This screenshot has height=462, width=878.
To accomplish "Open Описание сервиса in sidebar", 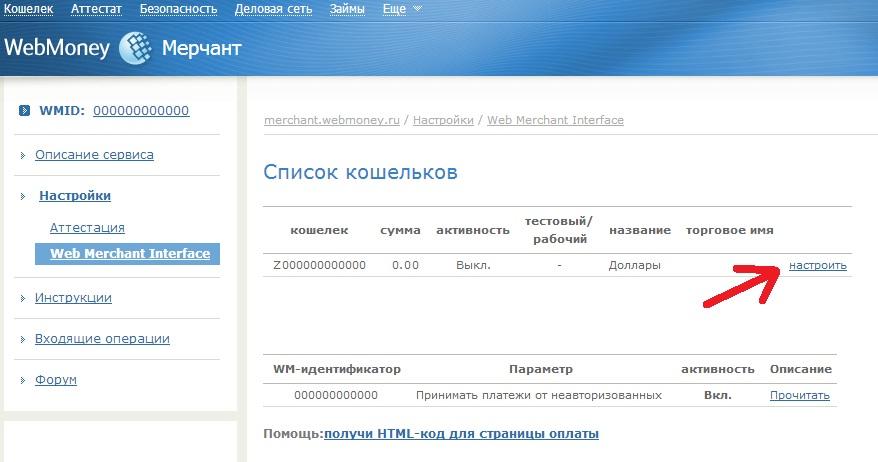I will [x=94, y=155].
